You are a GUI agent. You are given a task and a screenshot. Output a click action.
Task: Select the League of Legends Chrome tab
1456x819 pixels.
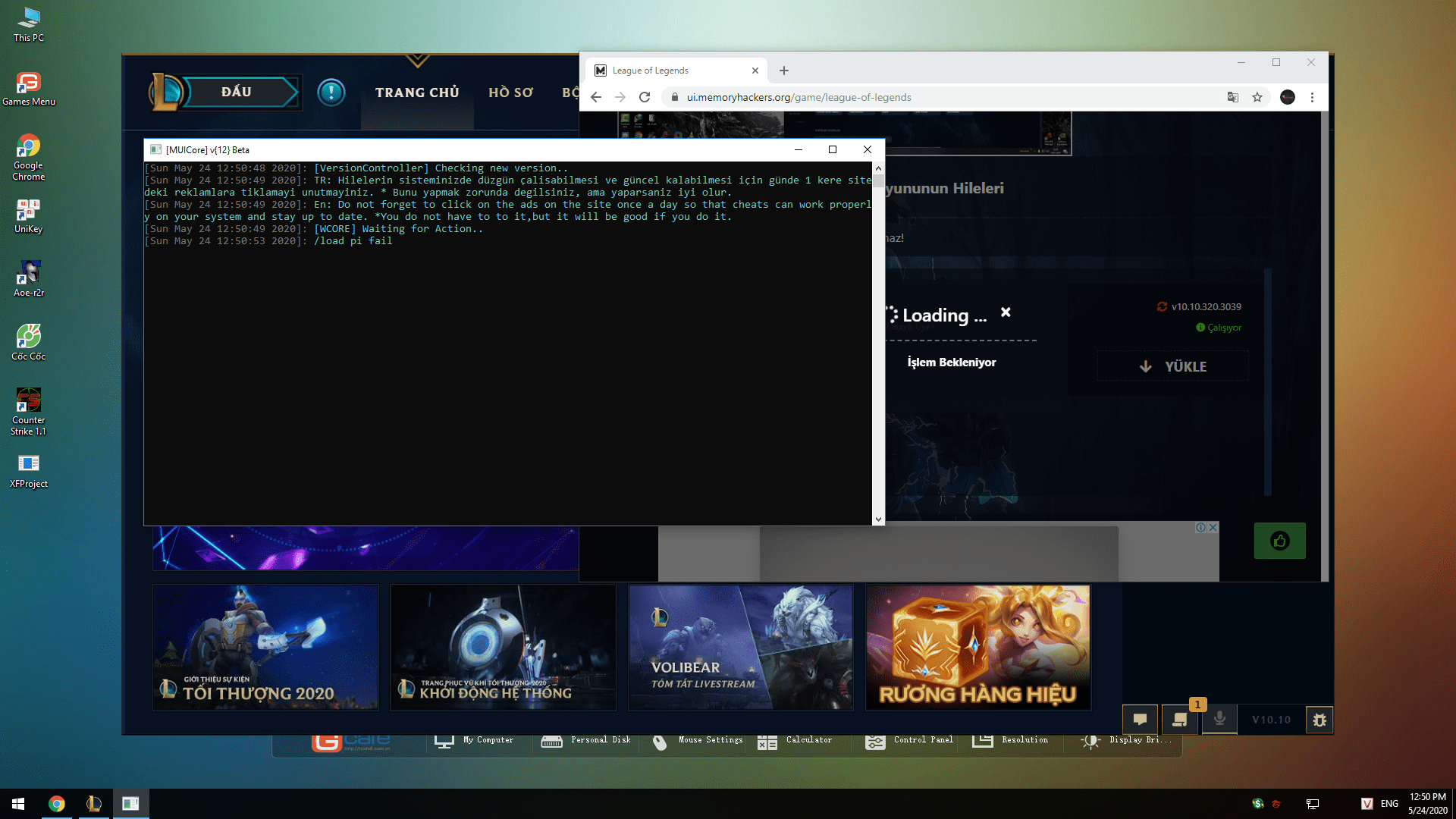click(x=676, y=71)
